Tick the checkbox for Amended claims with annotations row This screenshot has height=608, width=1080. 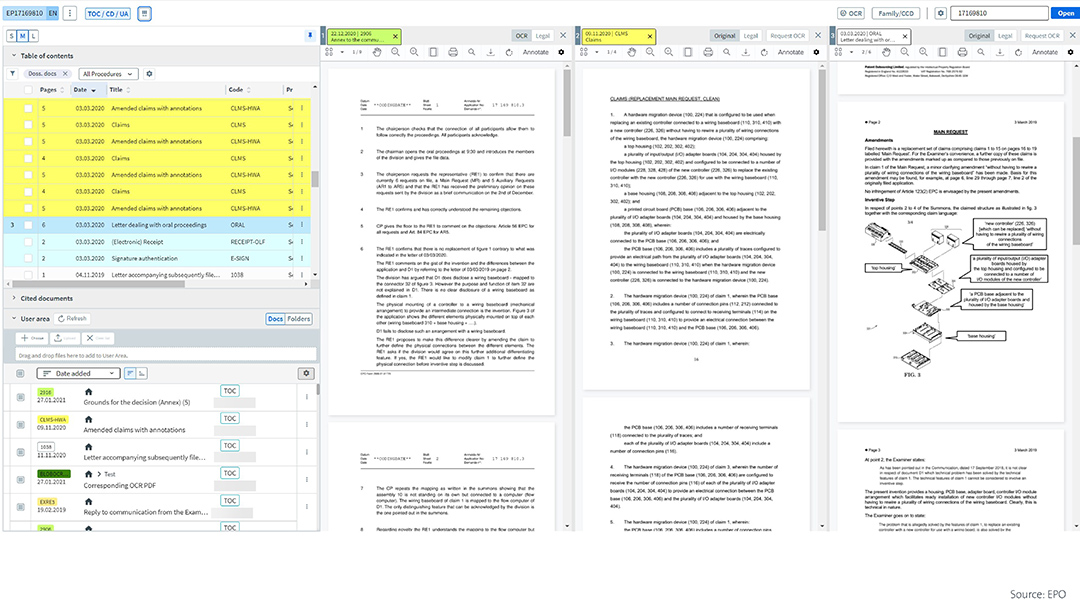[28, 108]
